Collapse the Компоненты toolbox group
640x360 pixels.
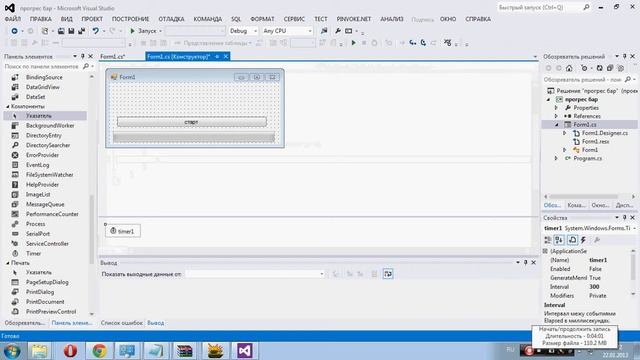tap(7, 107)
